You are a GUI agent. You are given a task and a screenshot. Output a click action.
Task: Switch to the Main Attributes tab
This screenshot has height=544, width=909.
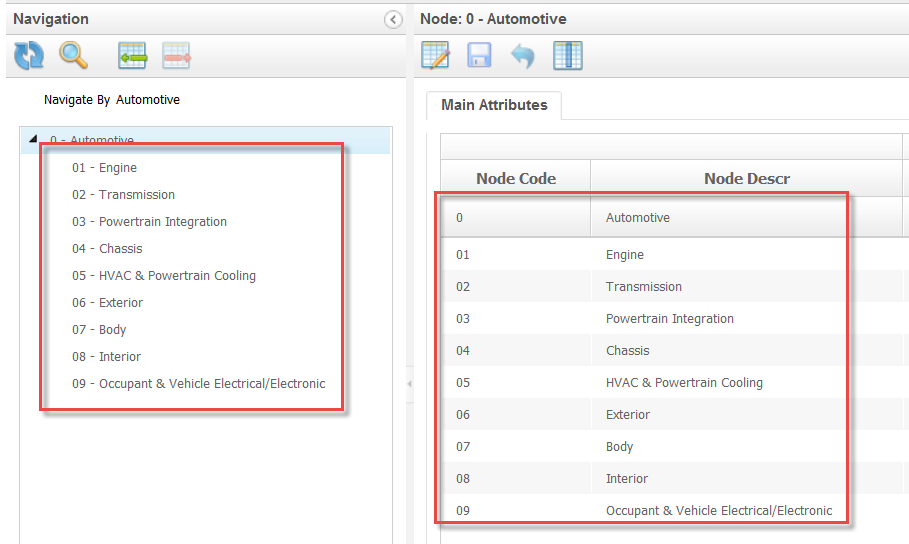(x=494, y=105)
